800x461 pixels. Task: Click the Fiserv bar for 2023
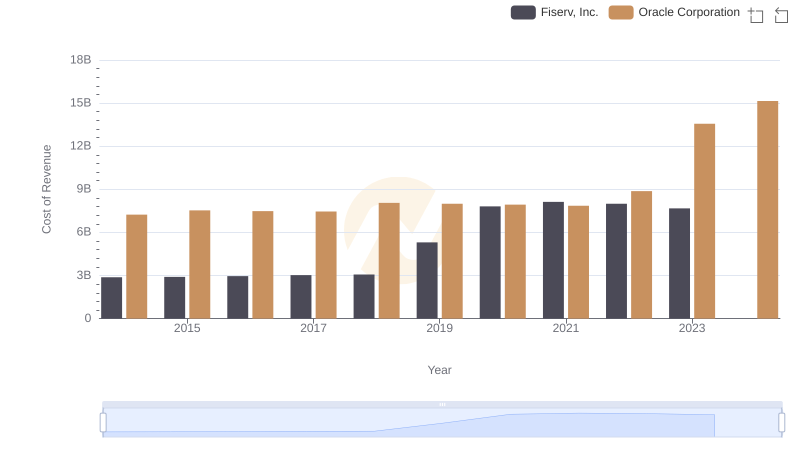click(679, 263)
